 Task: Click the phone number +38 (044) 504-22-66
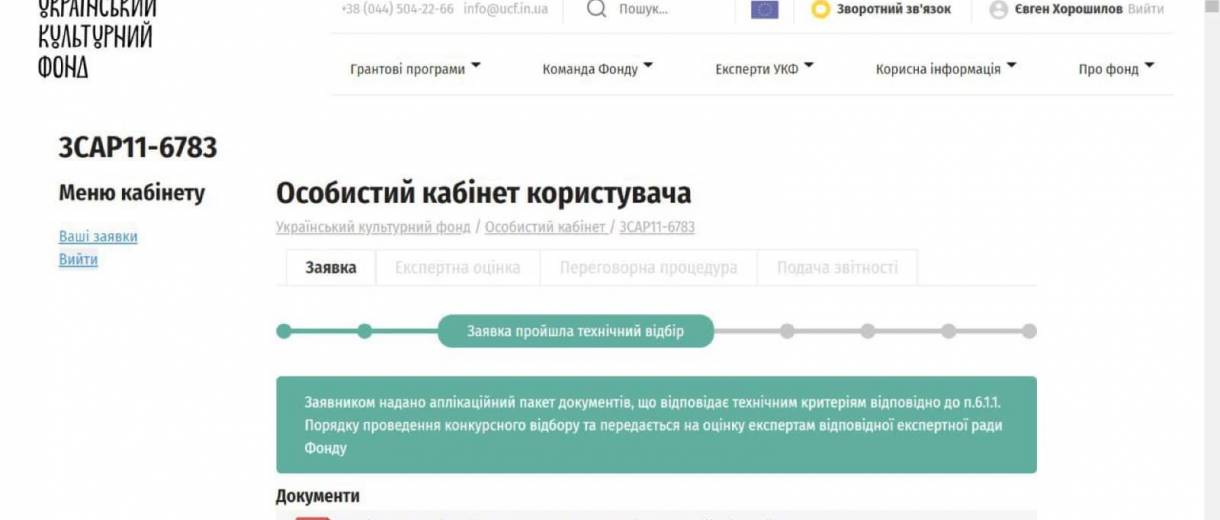(x=397, y=9)
